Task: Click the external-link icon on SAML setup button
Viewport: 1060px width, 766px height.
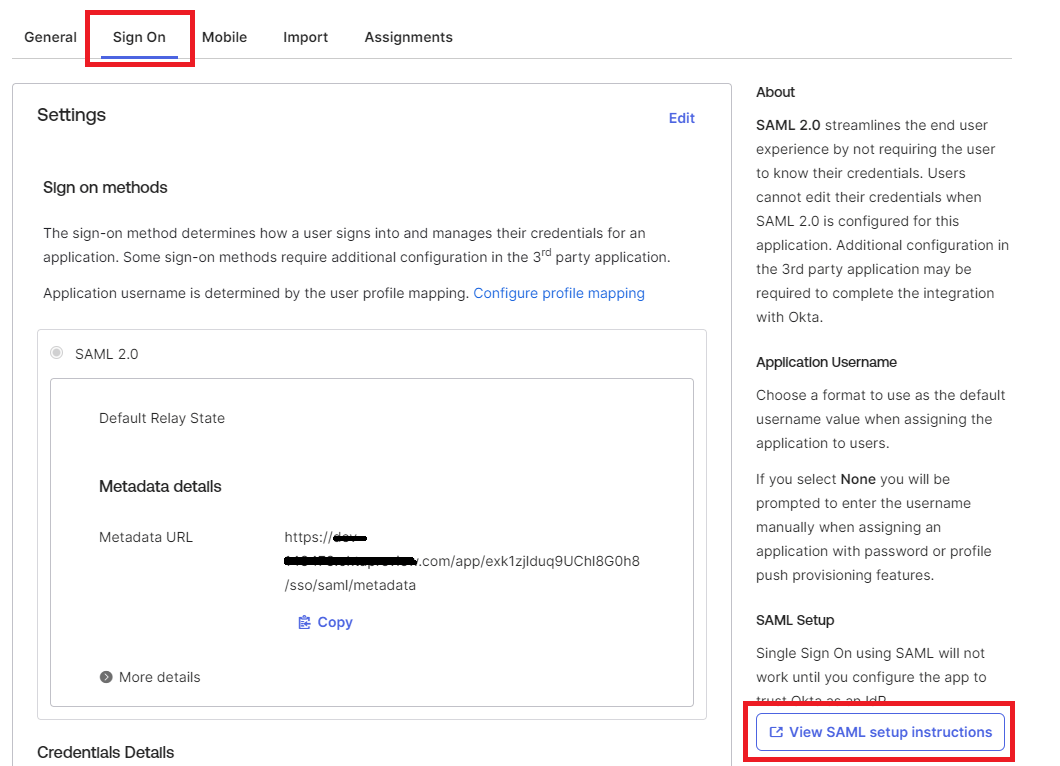Action: coord(775,732)
